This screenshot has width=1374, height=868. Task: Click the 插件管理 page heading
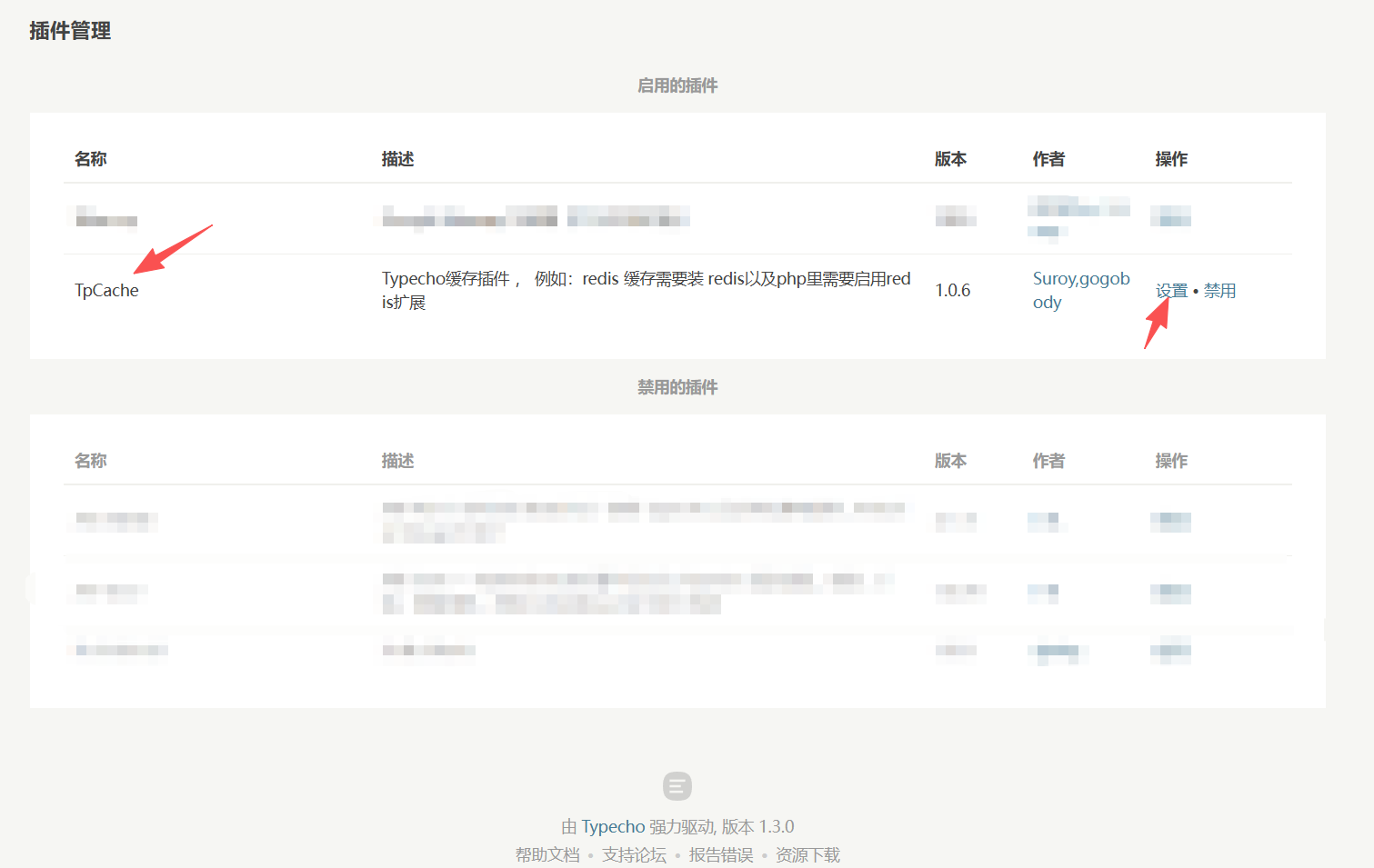coord(70,31)
